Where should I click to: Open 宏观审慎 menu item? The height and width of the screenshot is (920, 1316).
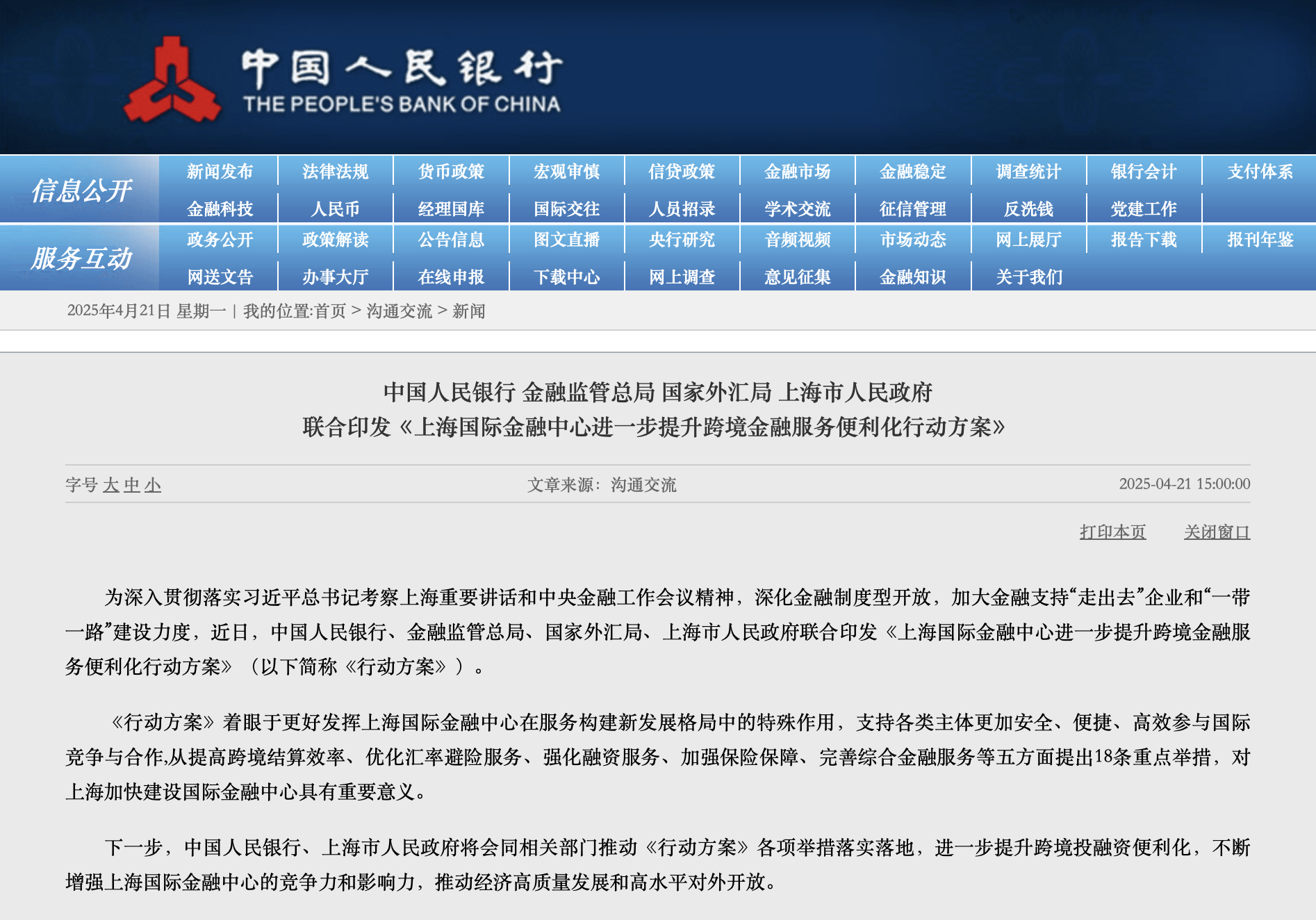coord(566,172)
